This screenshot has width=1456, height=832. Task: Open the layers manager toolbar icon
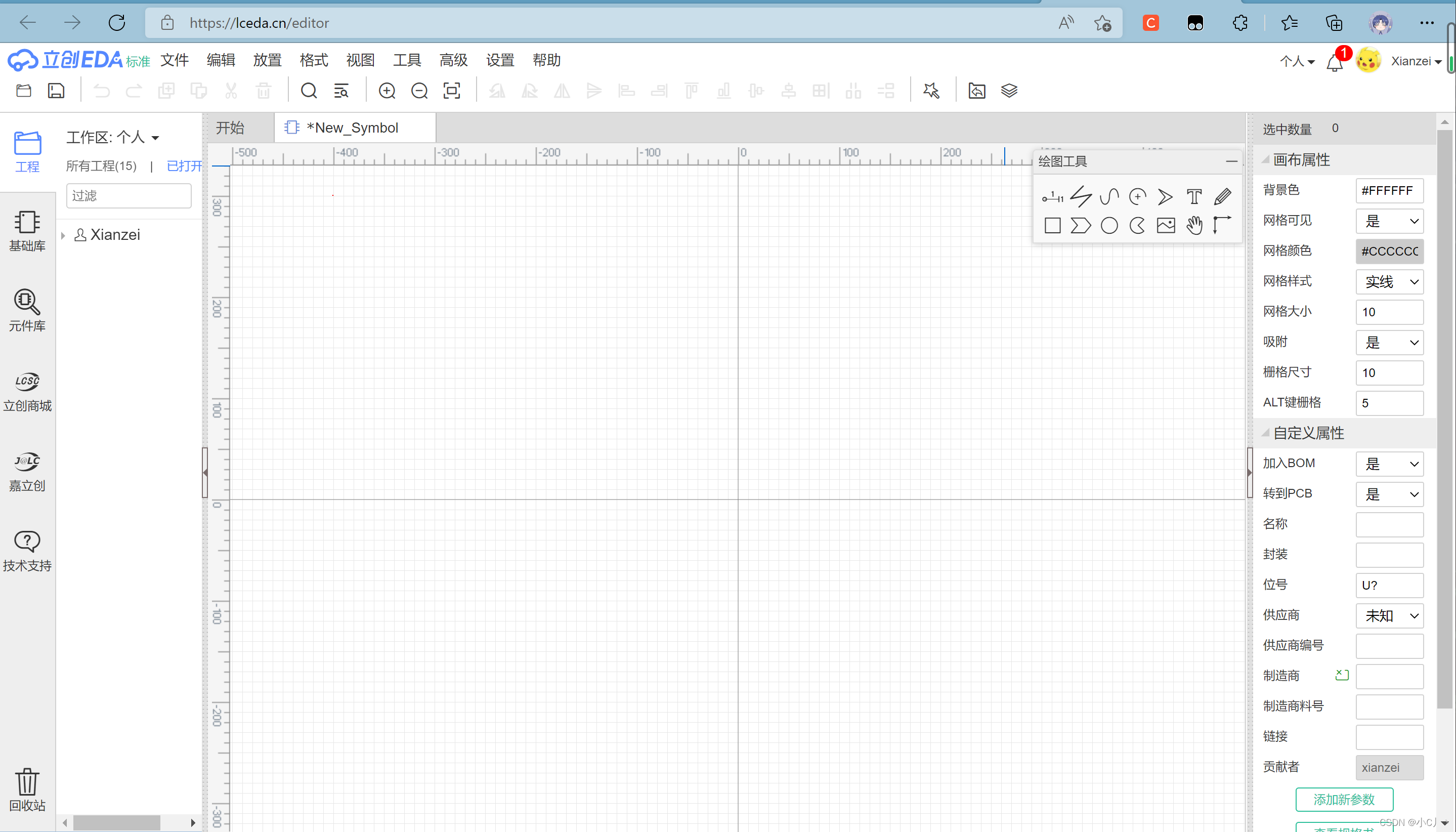click(x=1009, y=91)
